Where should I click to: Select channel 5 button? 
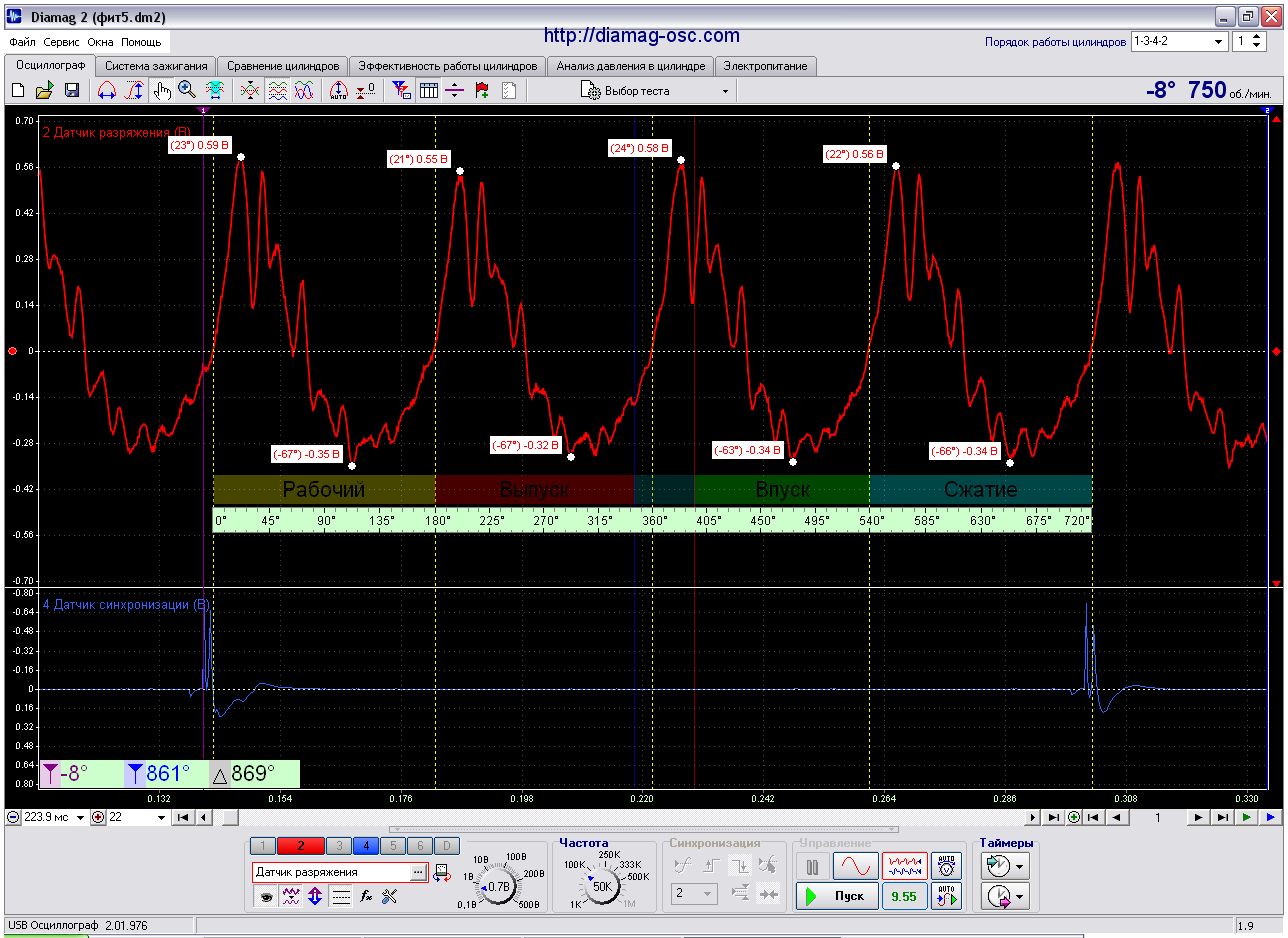pyautogui.click(x=393, y=846)
